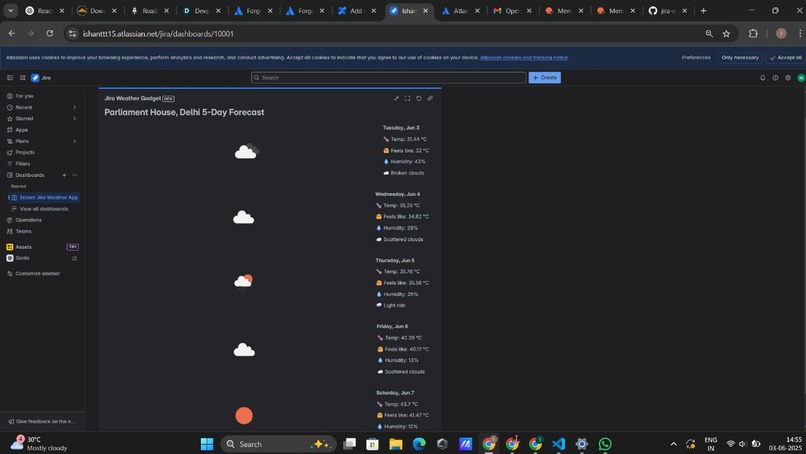Focus the Jira Search field
Image resolution: width=806 pixels, height=454 pixels.
point(389,78)
